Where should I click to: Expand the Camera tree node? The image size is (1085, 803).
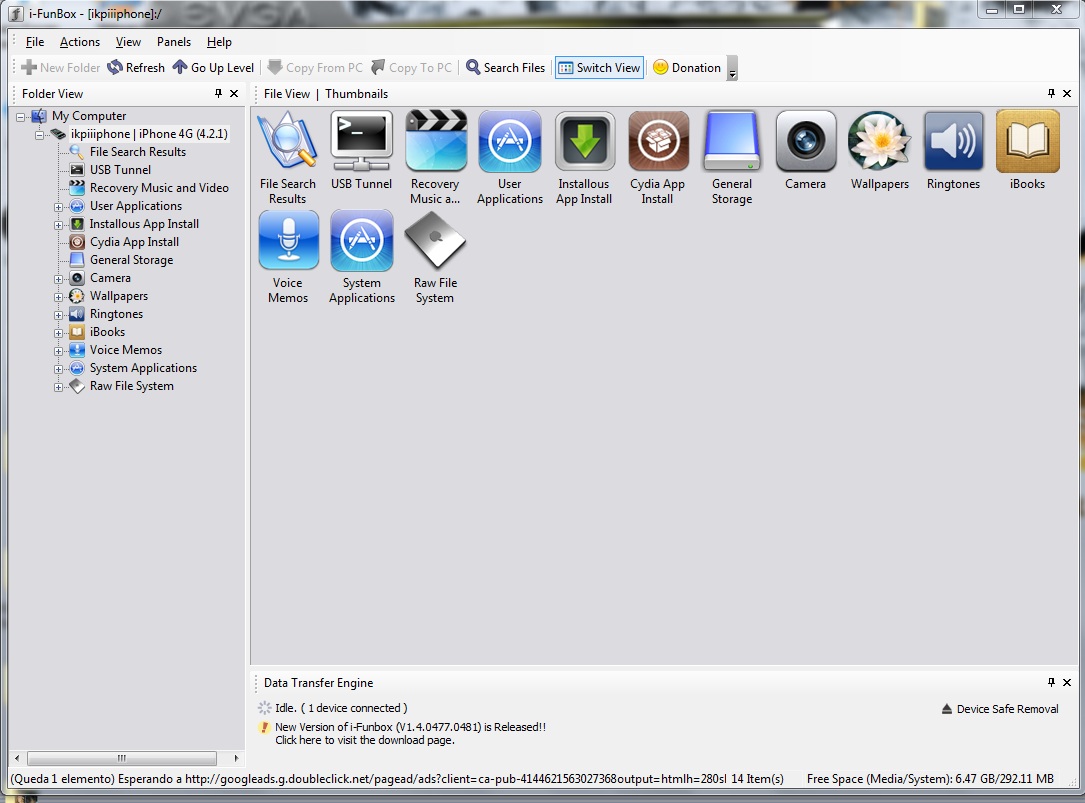point(59,279)
